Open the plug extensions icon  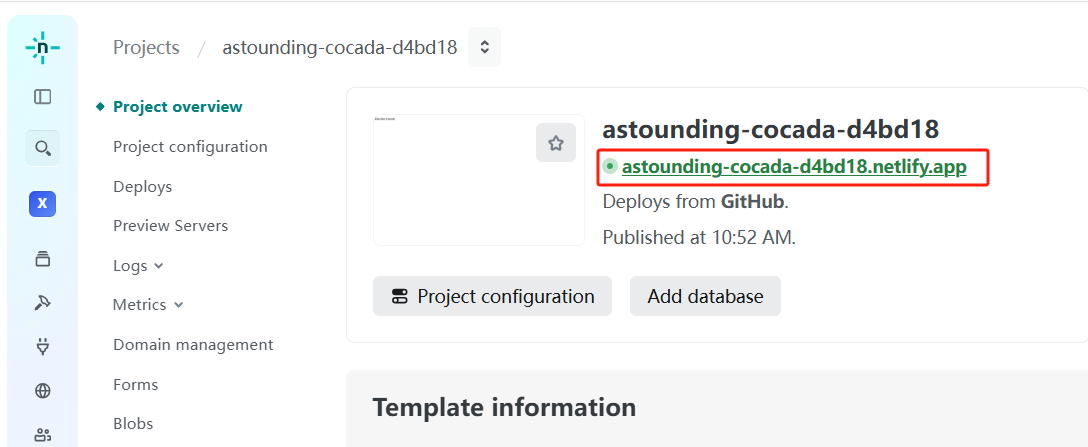pyautogui.click(x=42, y=347)
